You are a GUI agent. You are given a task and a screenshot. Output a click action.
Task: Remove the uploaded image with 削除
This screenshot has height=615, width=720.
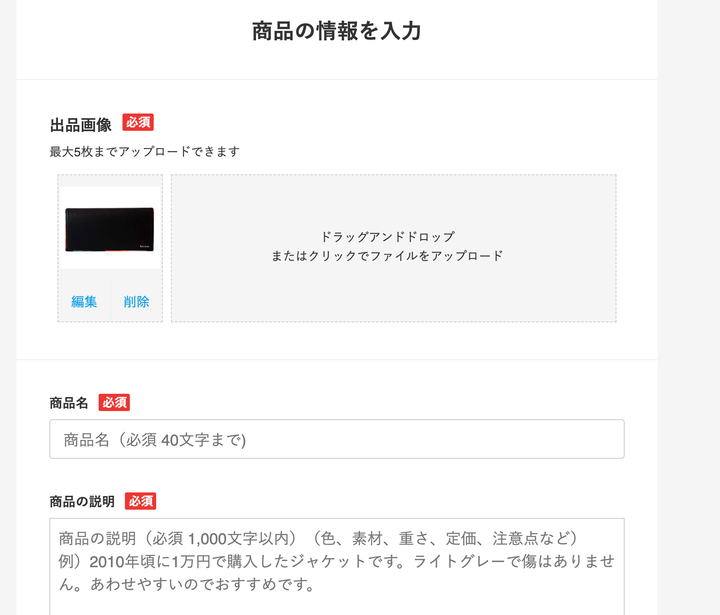pos(136,302)
